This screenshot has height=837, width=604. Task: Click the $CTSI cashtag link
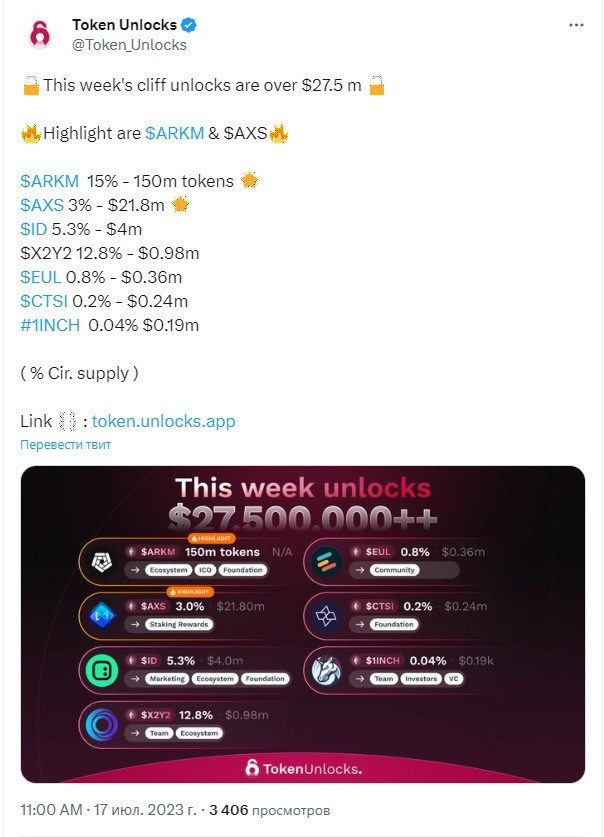[44, 301]
